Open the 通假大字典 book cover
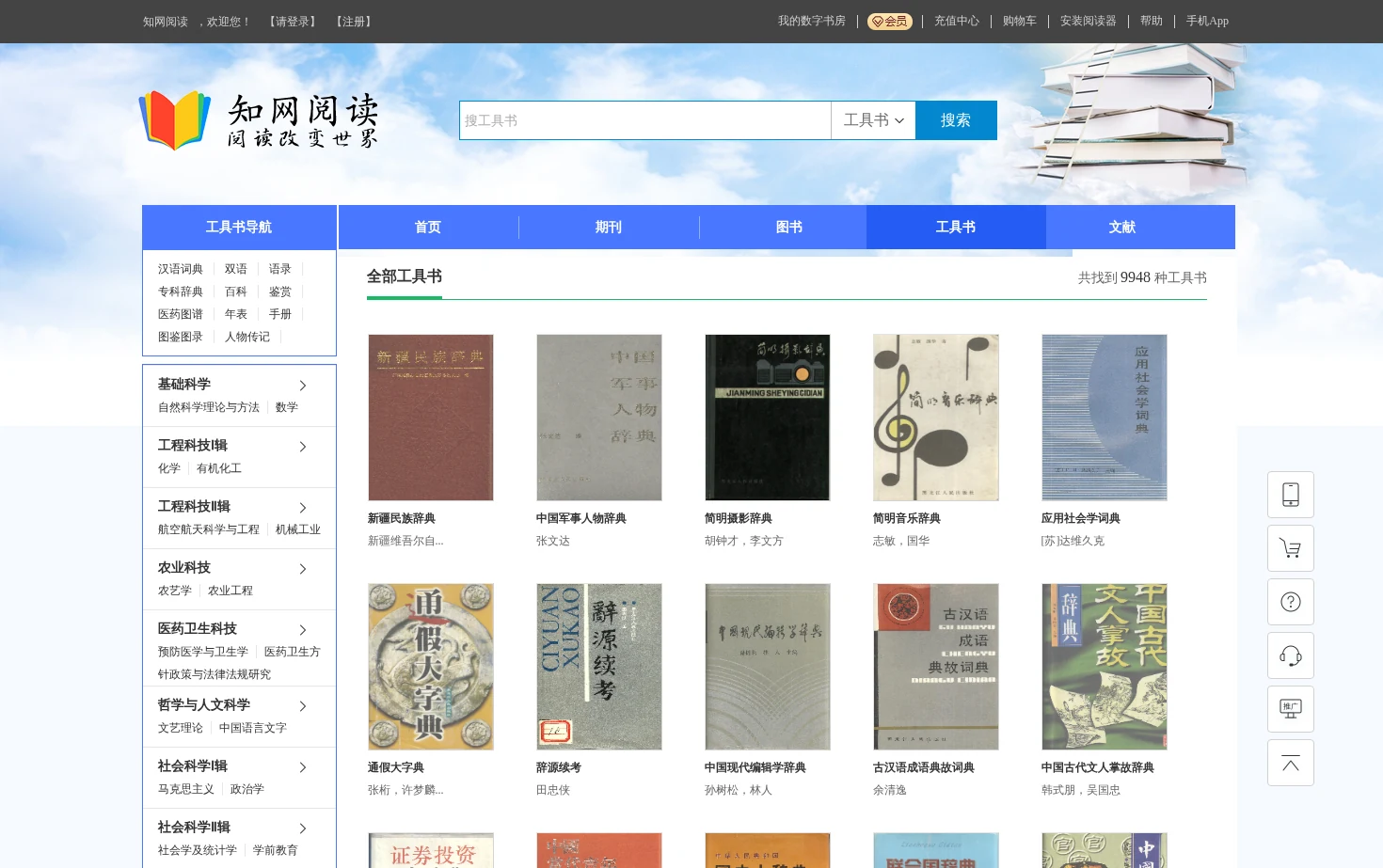This screenshot has height=868, width=1383. [x=431, y=667]
